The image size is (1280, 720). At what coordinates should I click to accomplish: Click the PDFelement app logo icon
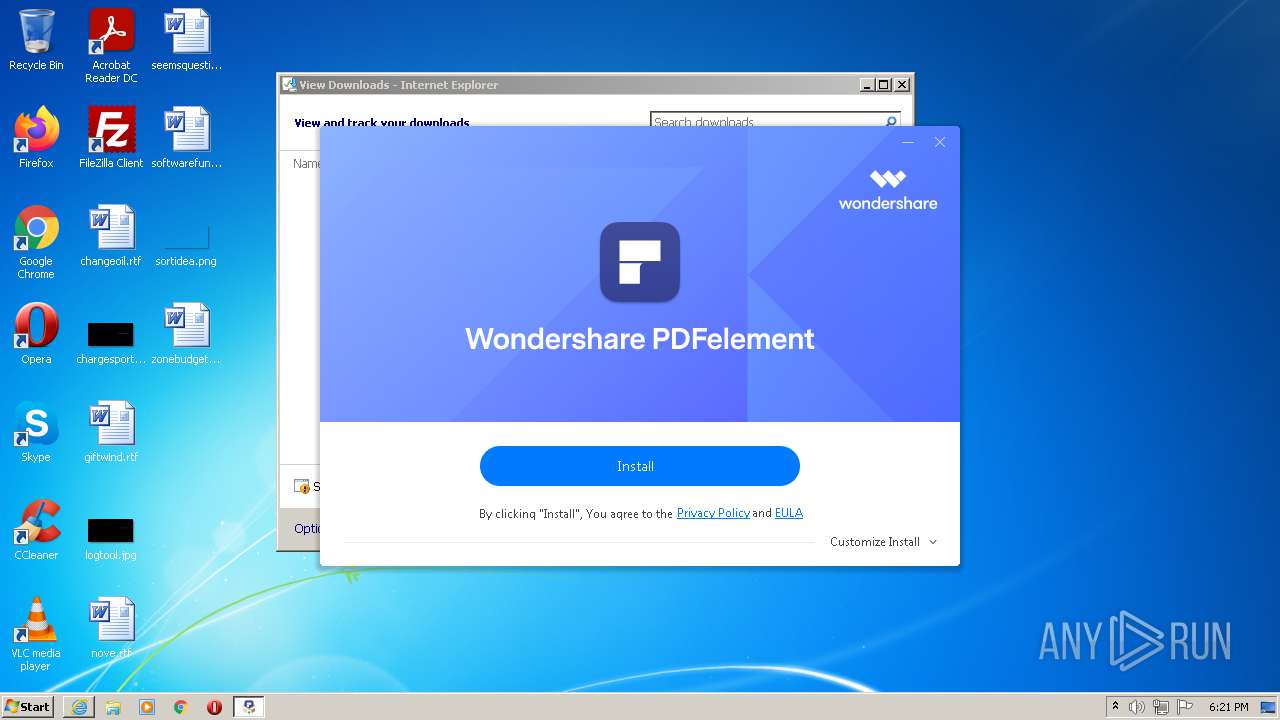[640, 262]
